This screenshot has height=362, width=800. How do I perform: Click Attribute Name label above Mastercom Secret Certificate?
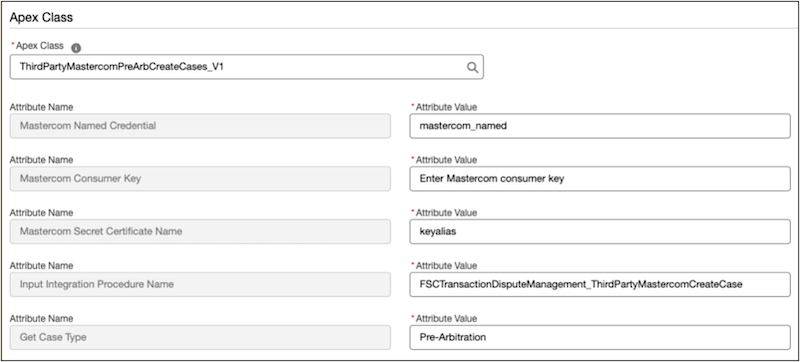tap(41, 213)
